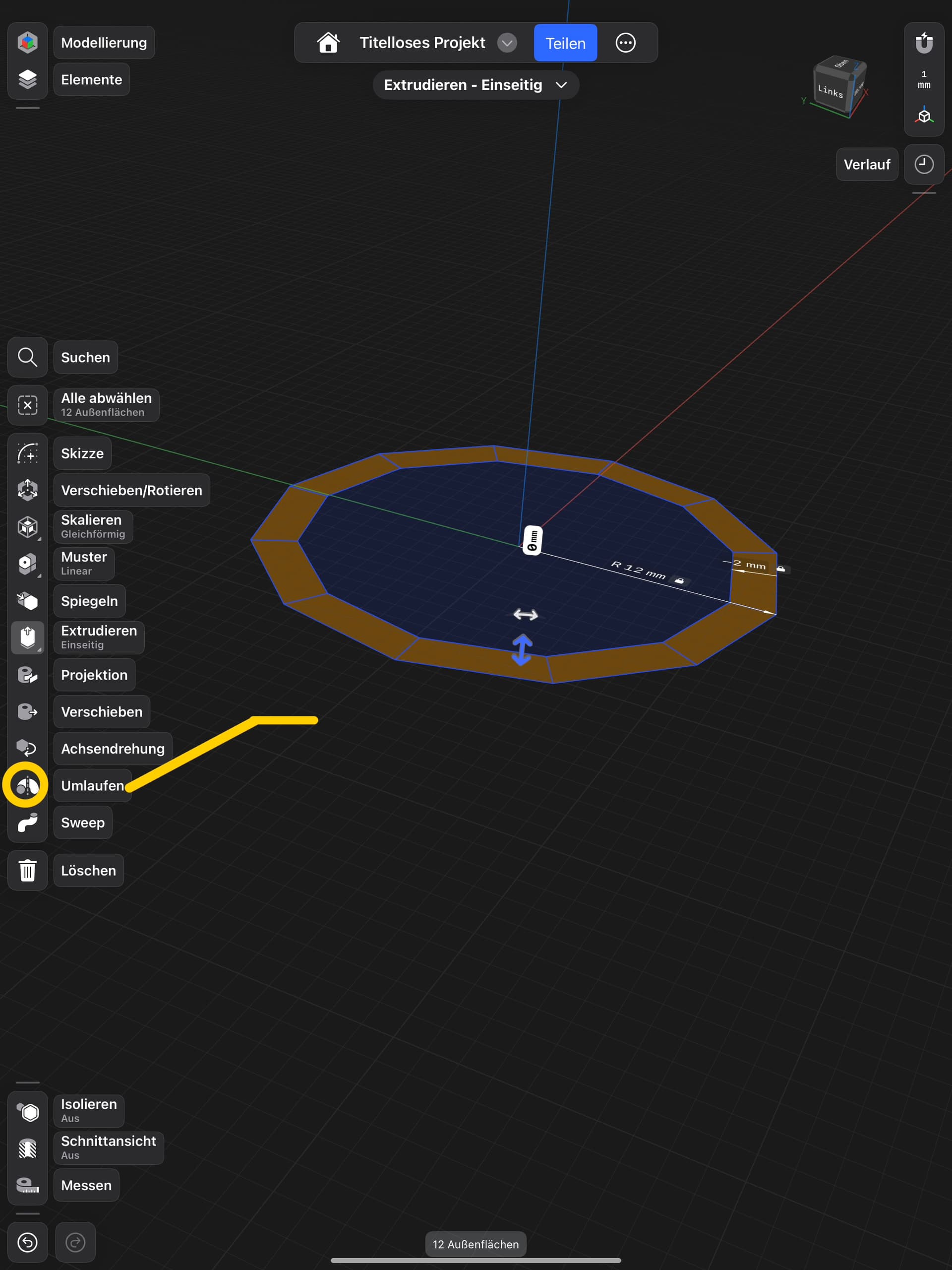This screenshot has height=1270, width=952.
Task: Select the Projektion tool icon
Action: tap(28, 675)
